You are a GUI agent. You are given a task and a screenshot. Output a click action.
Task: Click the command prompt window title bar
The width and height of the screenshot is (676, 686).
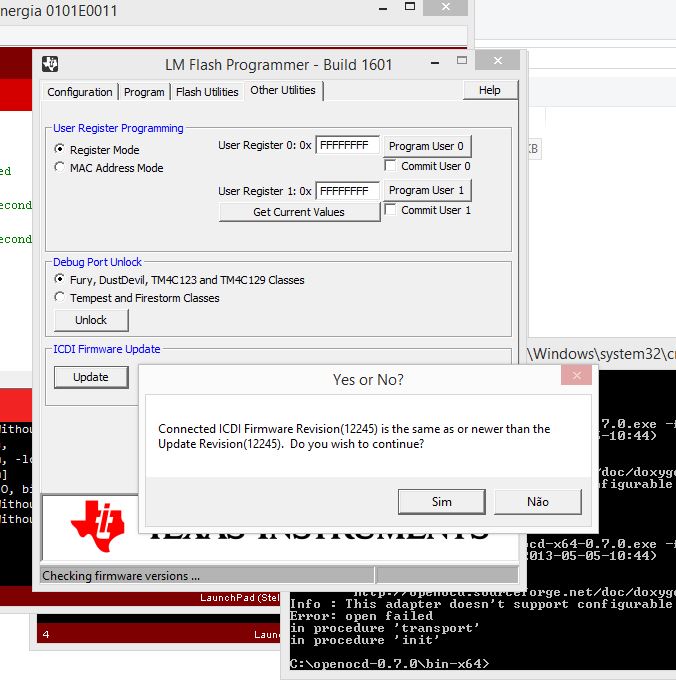602,354
